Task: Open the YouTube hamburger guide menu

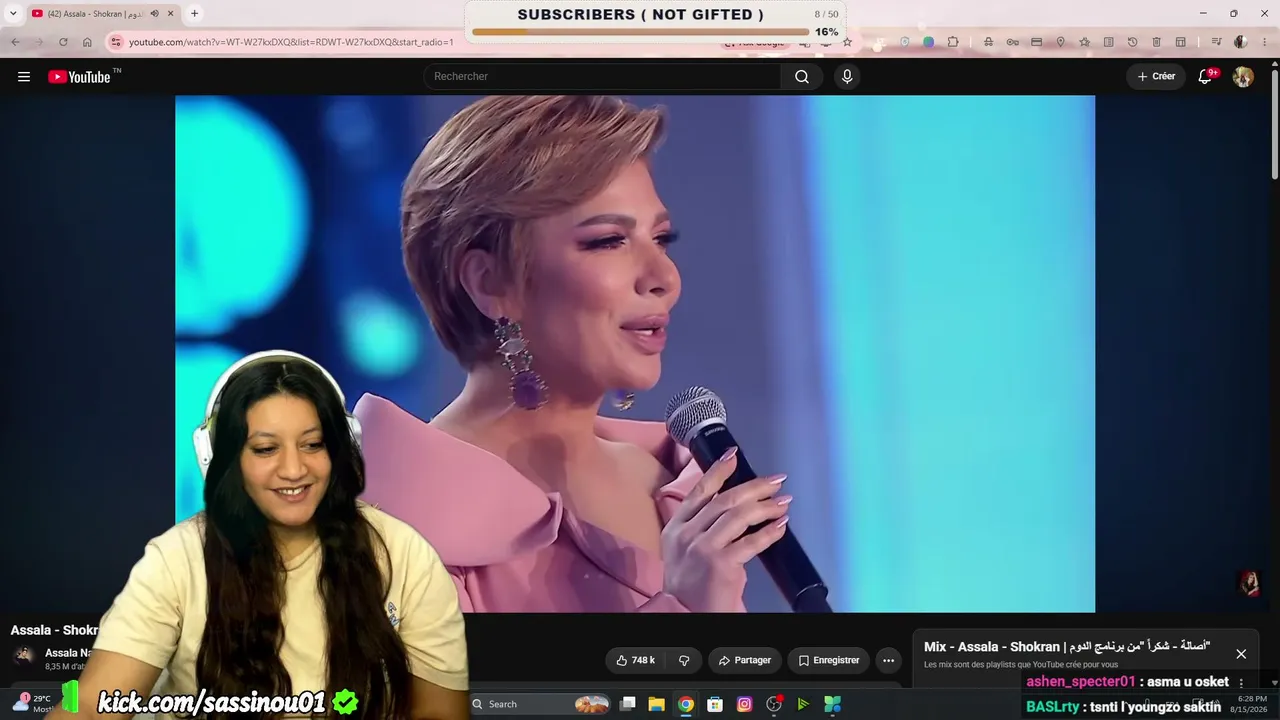Action: click(24, 77)
